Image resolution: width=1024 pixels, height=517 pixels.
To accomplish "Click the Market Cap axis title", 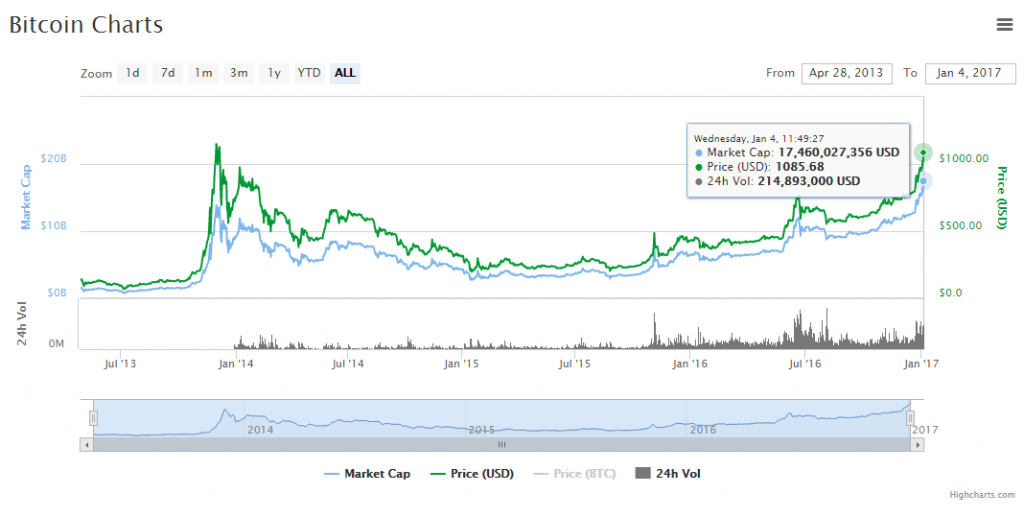I will click(25, 197).
